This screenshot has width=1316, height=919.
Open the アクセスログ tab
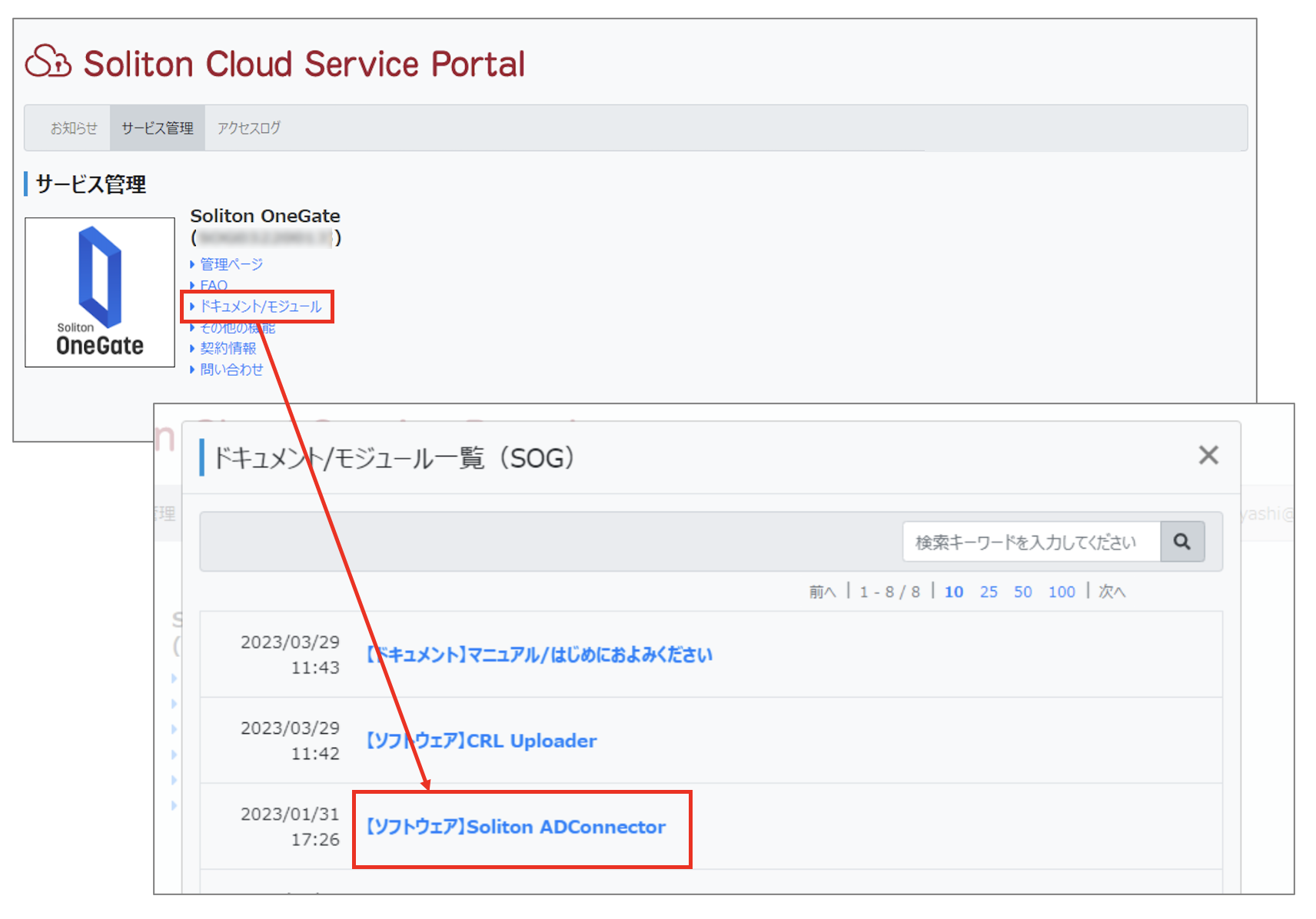click(248, 128)
